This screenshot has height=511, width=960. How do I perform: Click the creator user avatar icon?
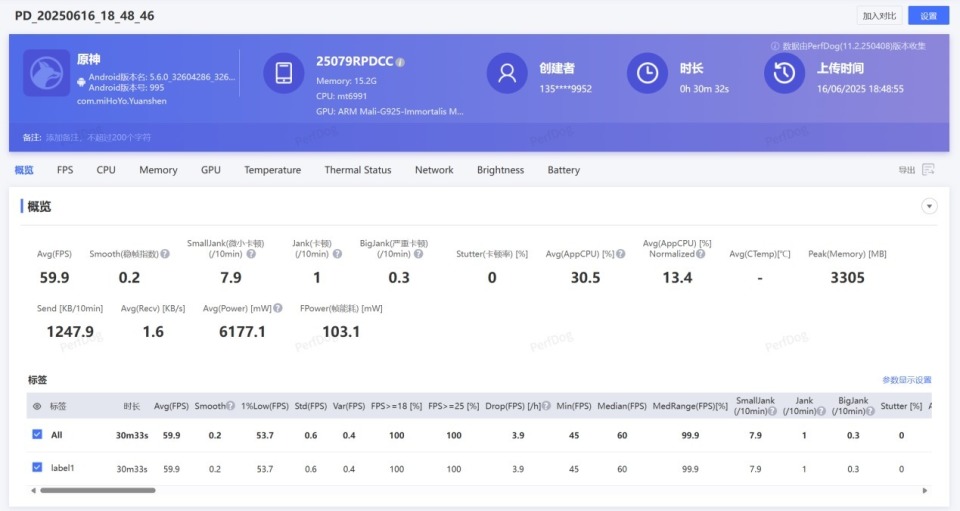tap(507, 73)
